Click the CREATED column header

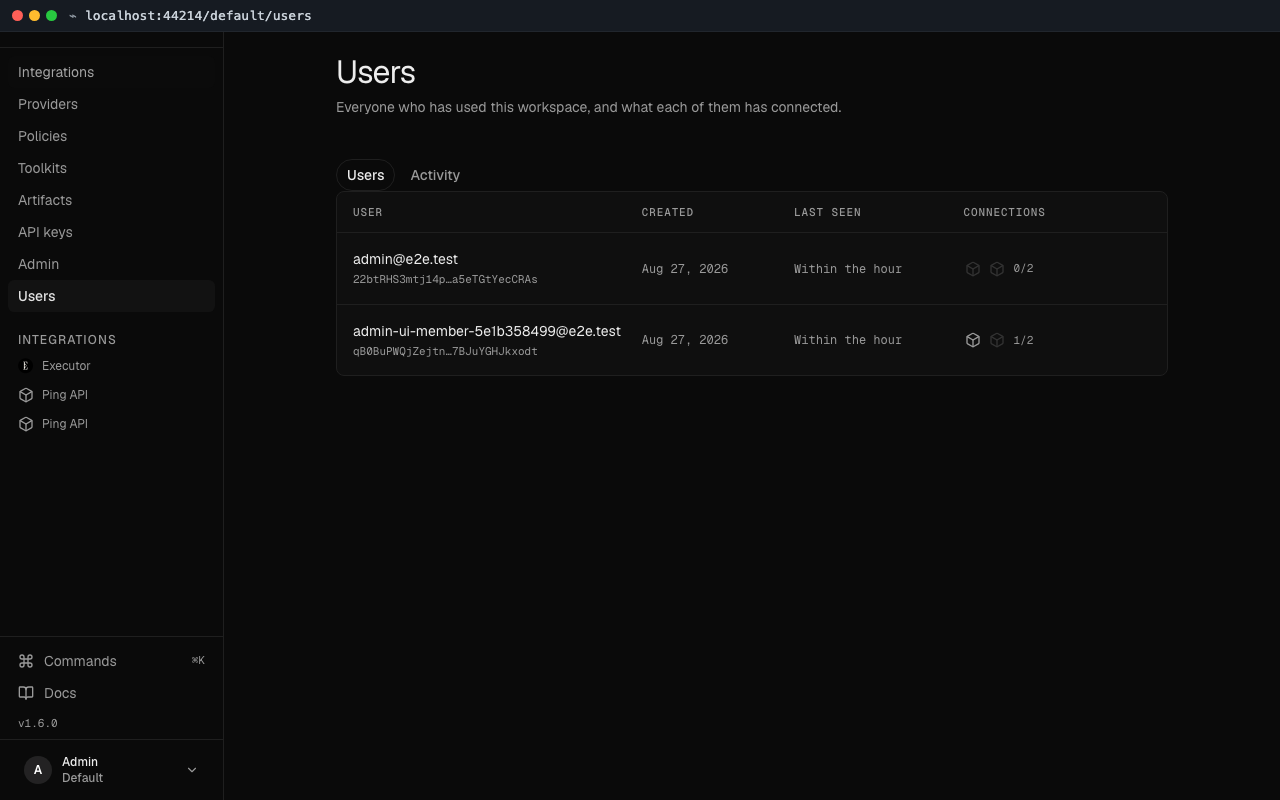(668, 212)
